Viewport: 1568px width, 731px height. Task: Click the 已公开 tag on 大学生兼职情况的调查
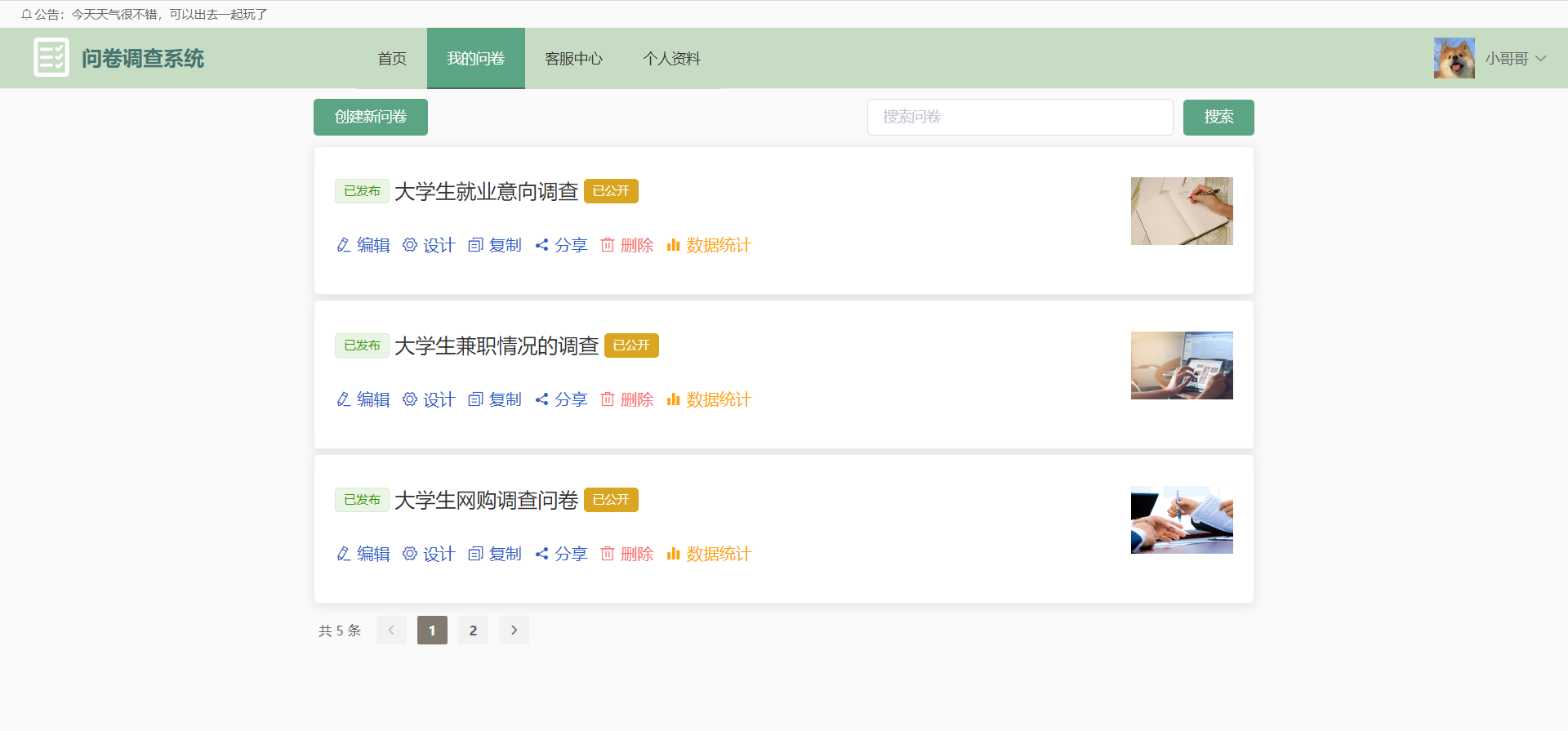pyautogui.click(x=631, y=345)
